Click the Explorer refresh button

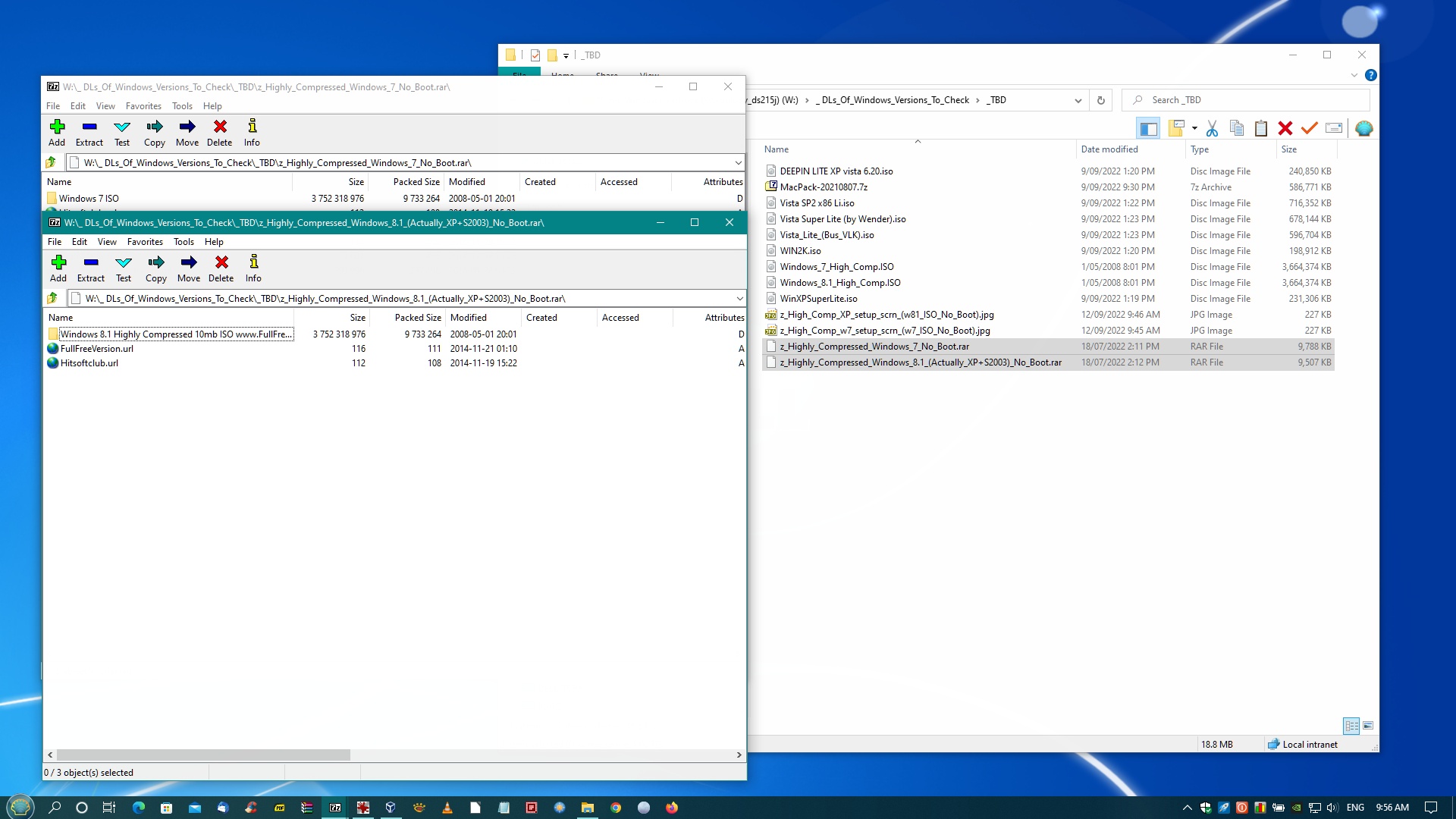click(x=1101, y=100)
